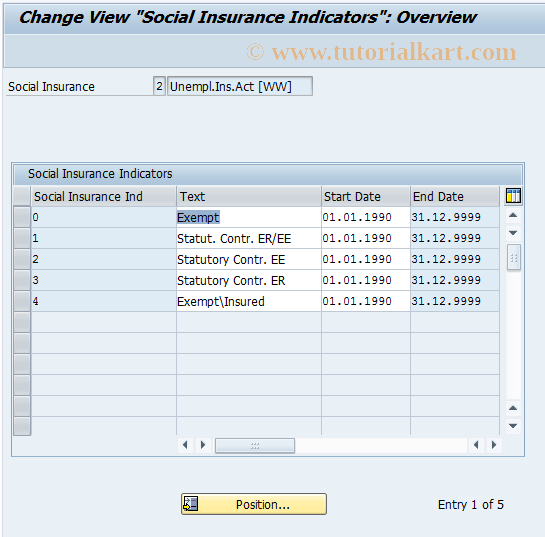Select row selector for indicator 2
This screenshot has width=545, height=537.
(x=22, y=259)
